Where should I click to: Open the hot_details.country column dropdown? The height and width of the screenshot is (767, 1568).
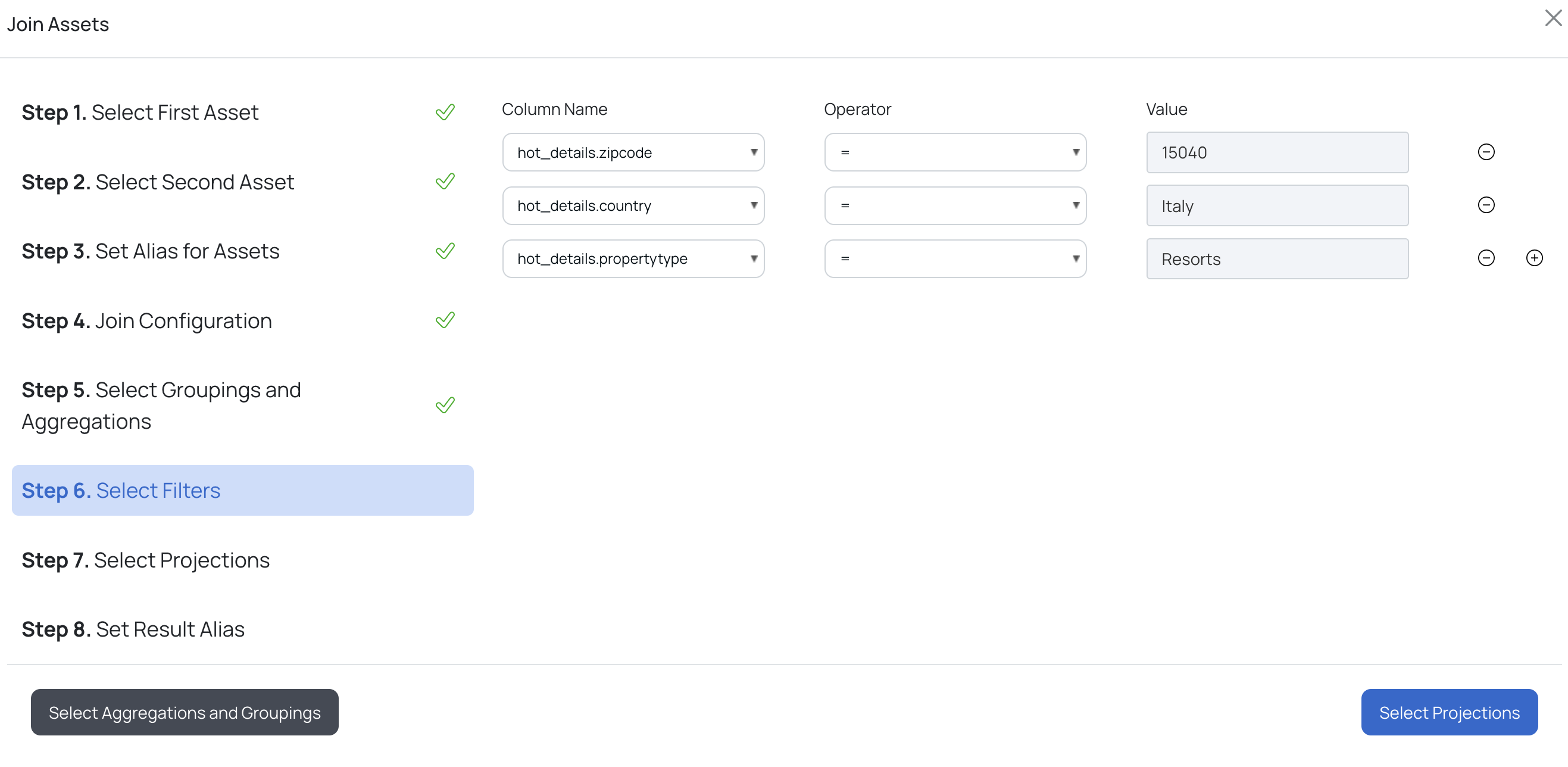[x=633, y=206]
